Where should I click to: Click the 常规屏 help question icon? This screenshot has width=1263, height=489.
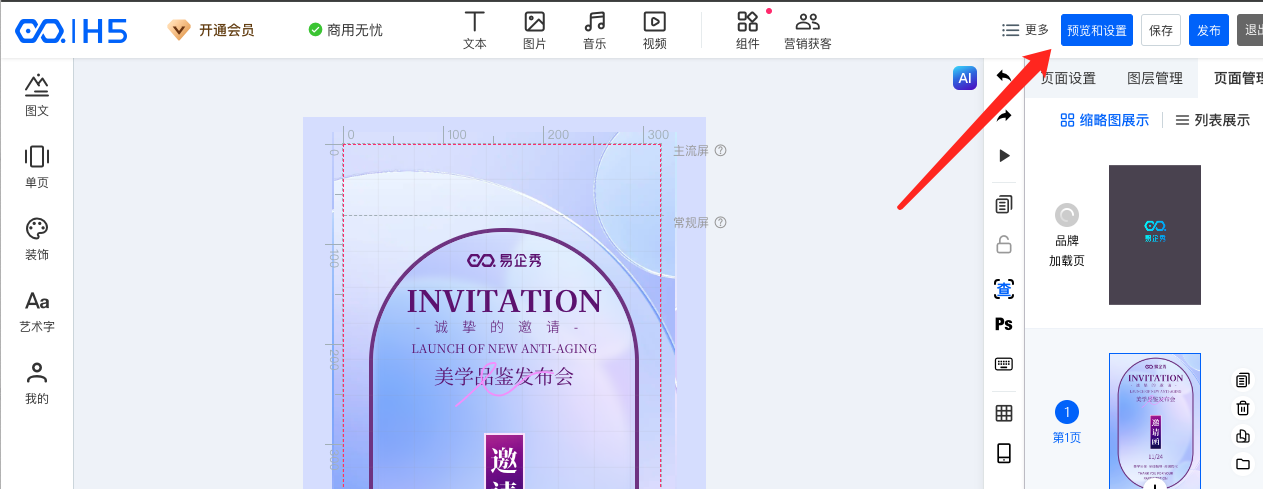tap(720, 223)
